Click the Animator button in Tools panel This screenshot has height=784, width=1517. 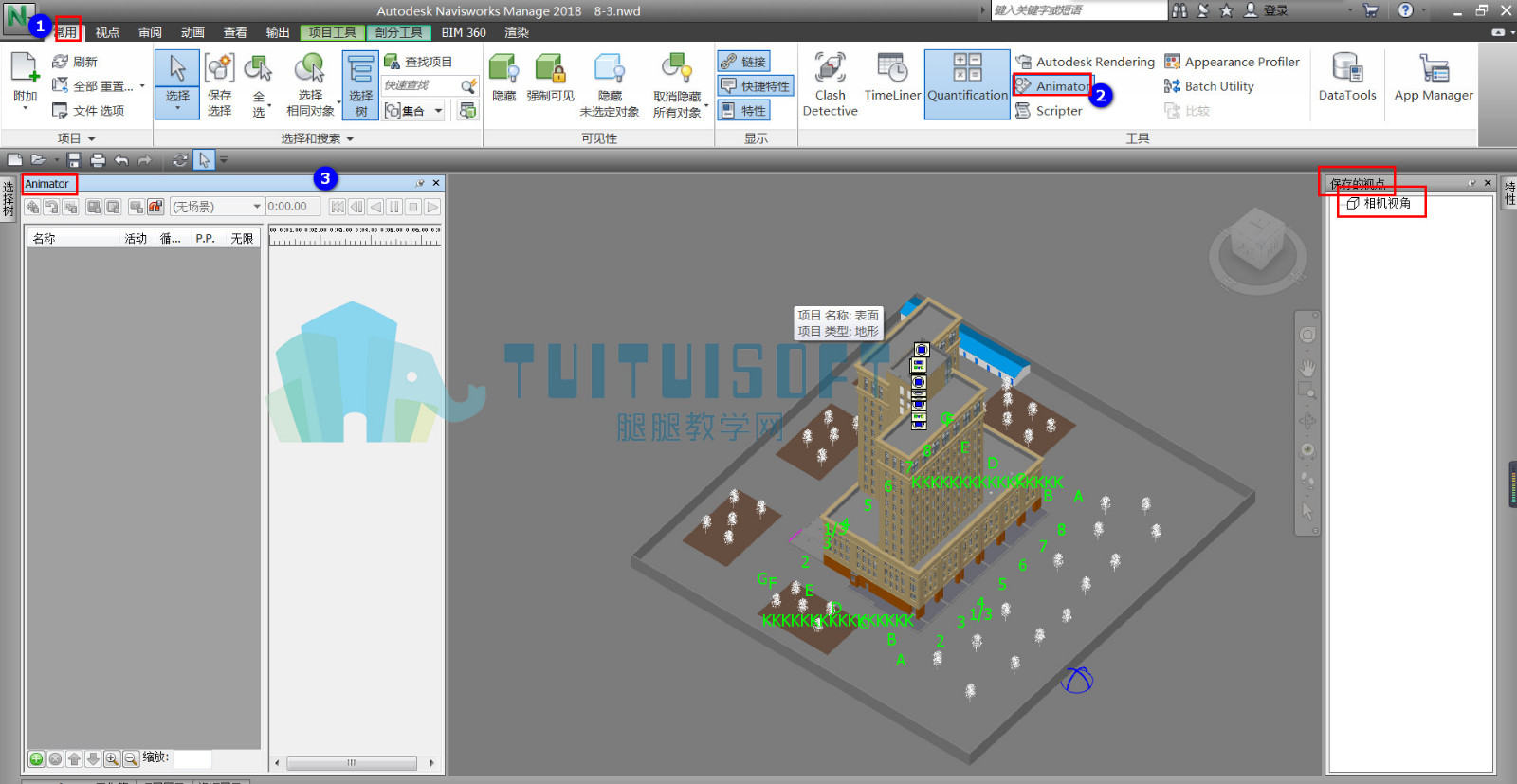click(1052, 86)
